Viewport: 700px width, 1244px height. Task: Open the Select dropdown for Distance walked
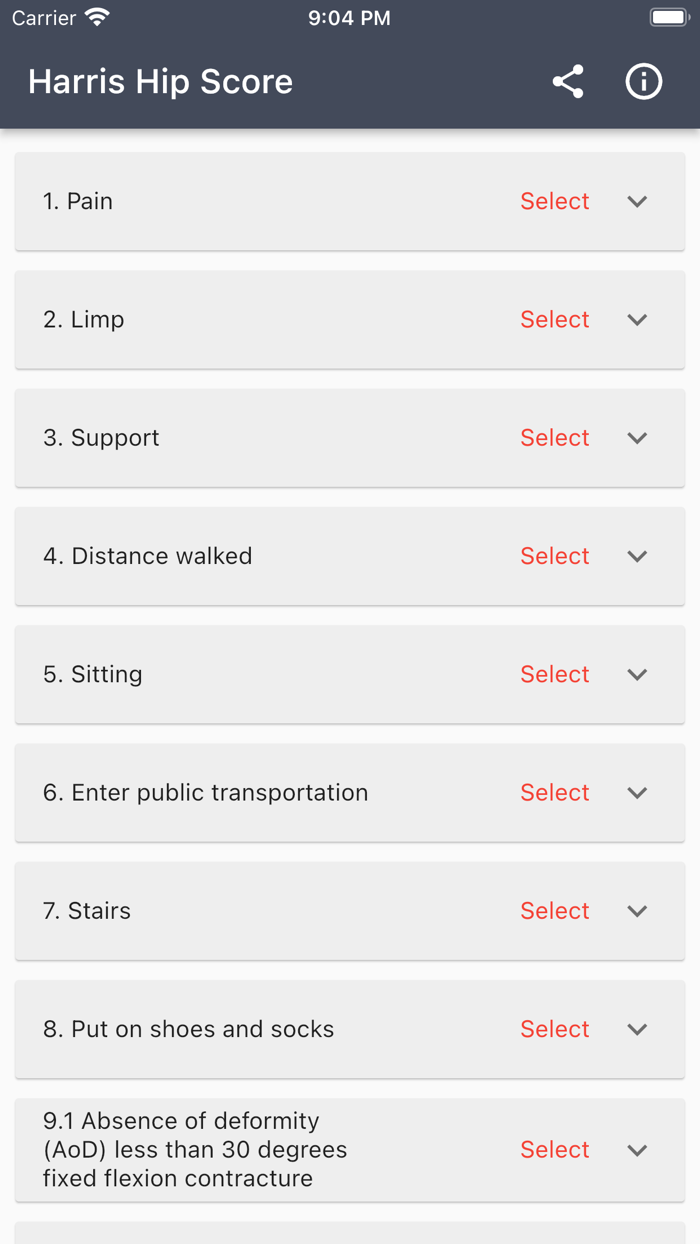pos(554,556)
